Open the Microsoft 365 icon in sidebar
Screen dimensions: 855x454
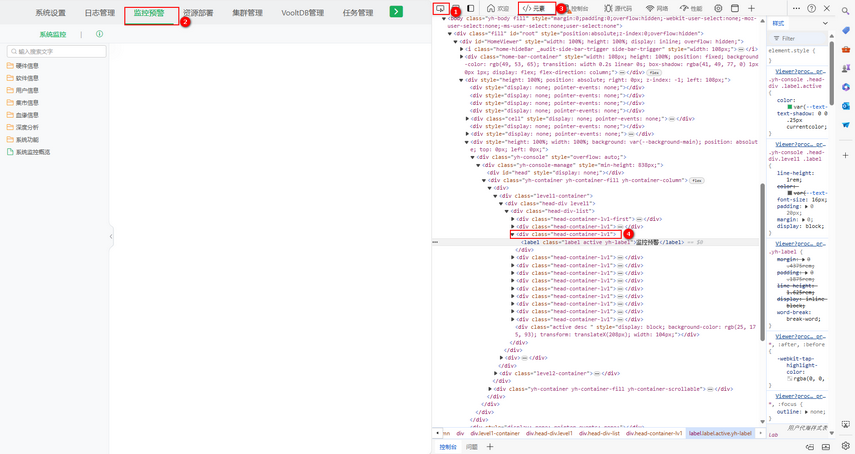(x=846, y=87)
